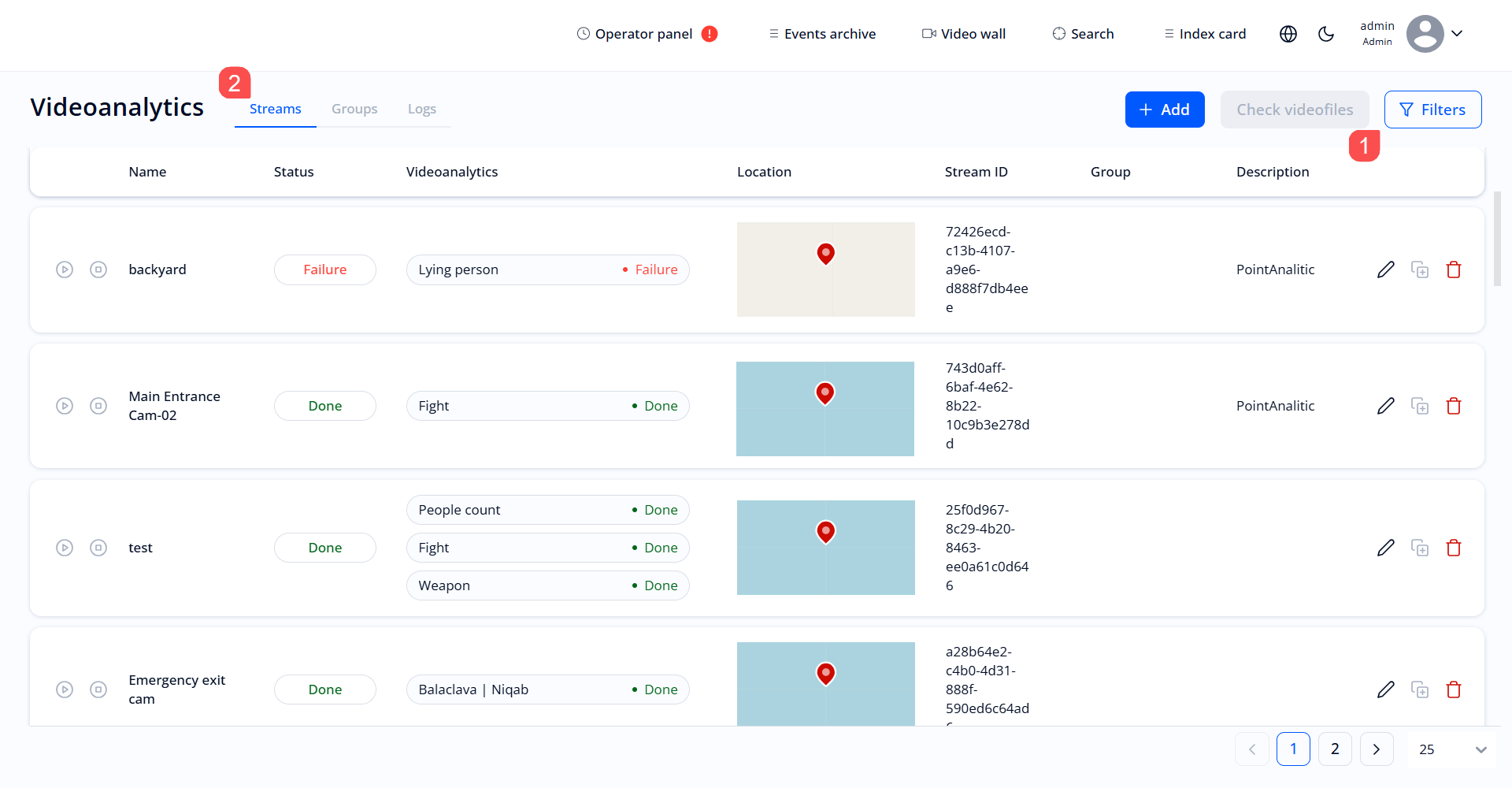Go to page 2 of streams

[1335, 749]
